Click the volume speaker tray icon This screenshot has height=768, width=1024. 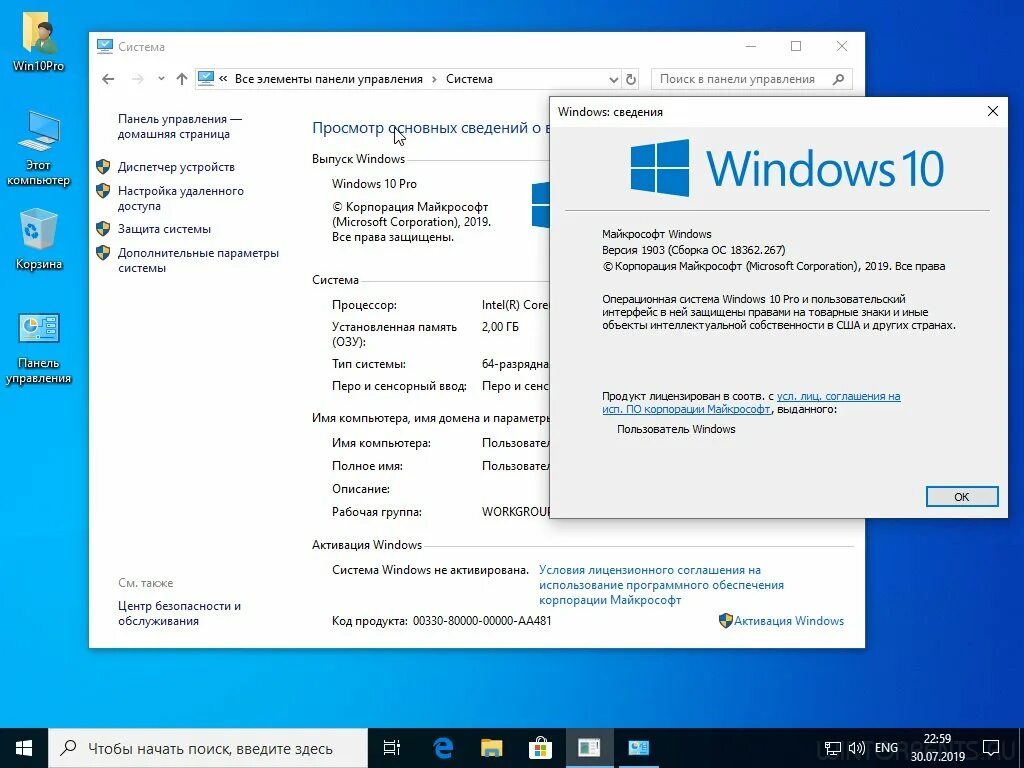pyautogui.click(x=856, y=748)
